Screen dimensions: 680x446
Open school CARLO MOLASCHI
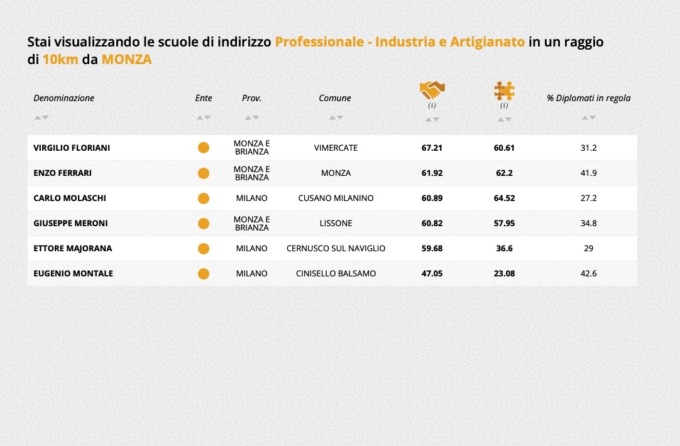[70, 198]
